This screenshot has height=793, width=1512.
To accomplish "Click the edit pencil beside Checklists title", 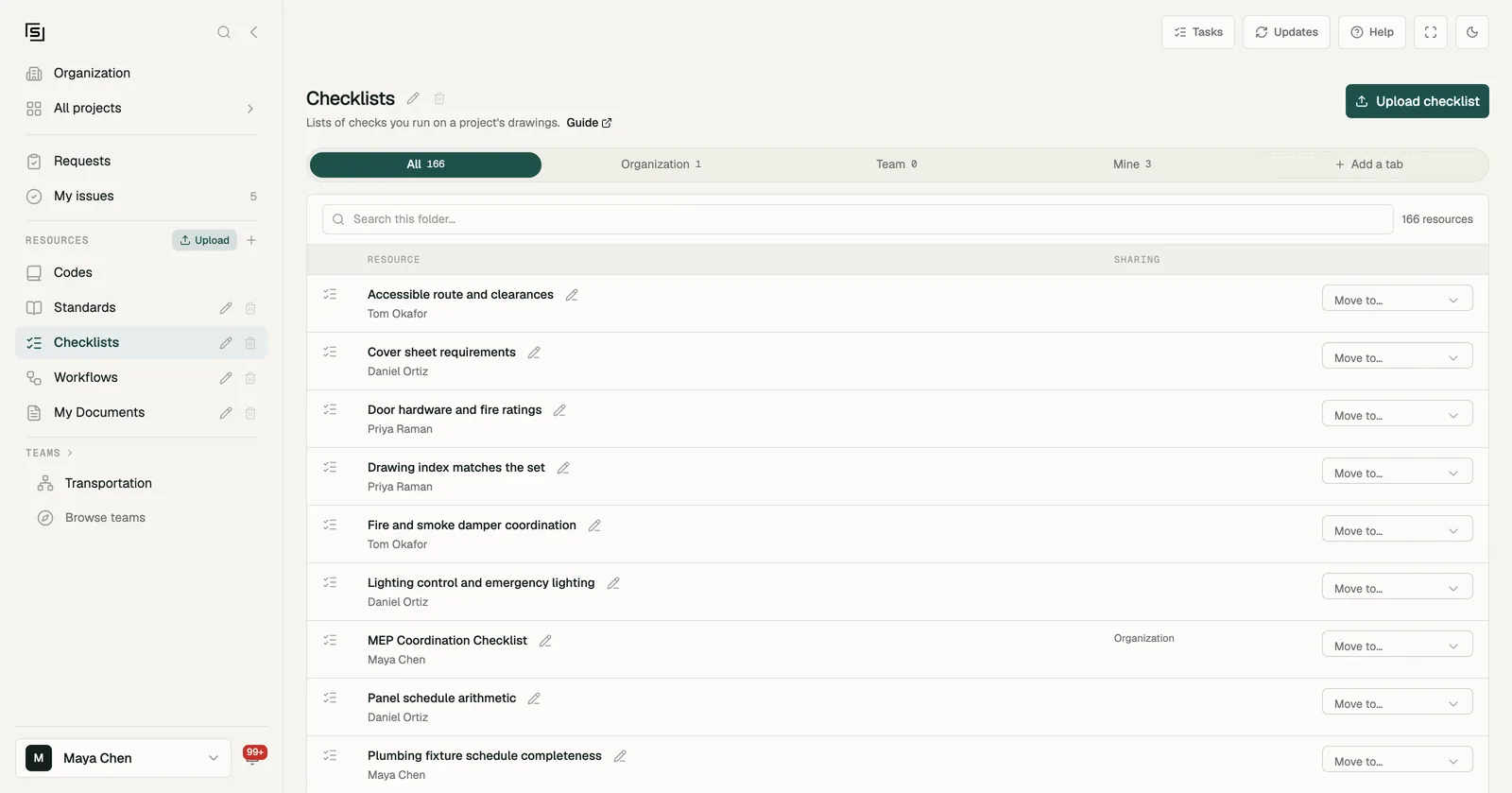I will [413, 98].
